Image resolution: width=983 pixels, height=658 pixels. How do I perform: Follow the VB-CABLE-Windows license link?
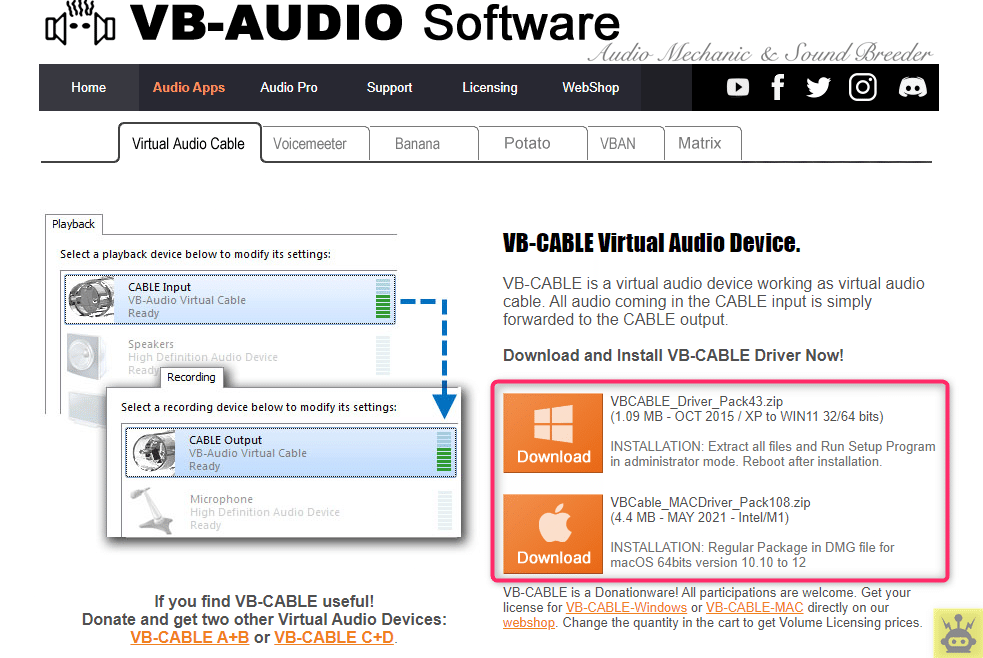click(626, 607)
